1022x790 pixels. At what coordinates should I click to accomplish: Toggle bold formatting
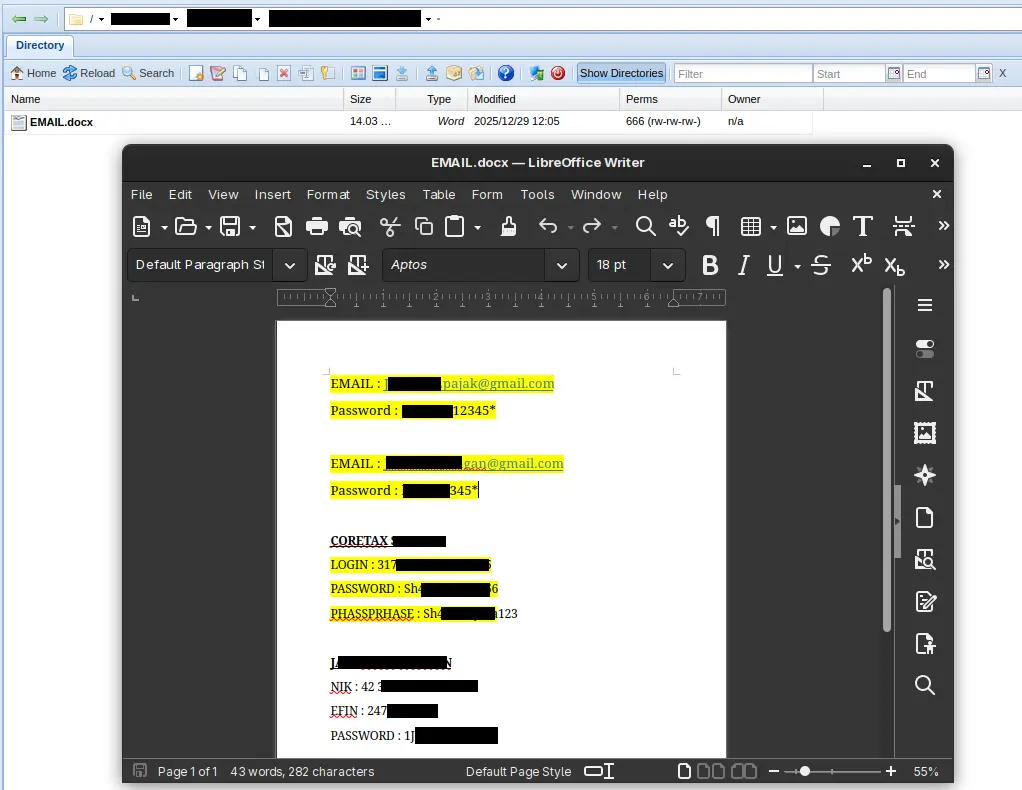click(x=710, y=265)
